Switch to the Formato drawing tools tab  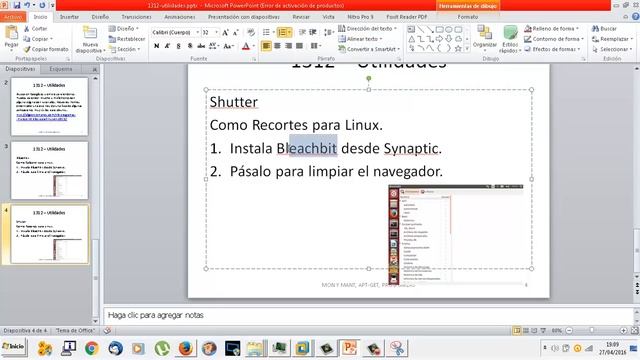[468, 17]
